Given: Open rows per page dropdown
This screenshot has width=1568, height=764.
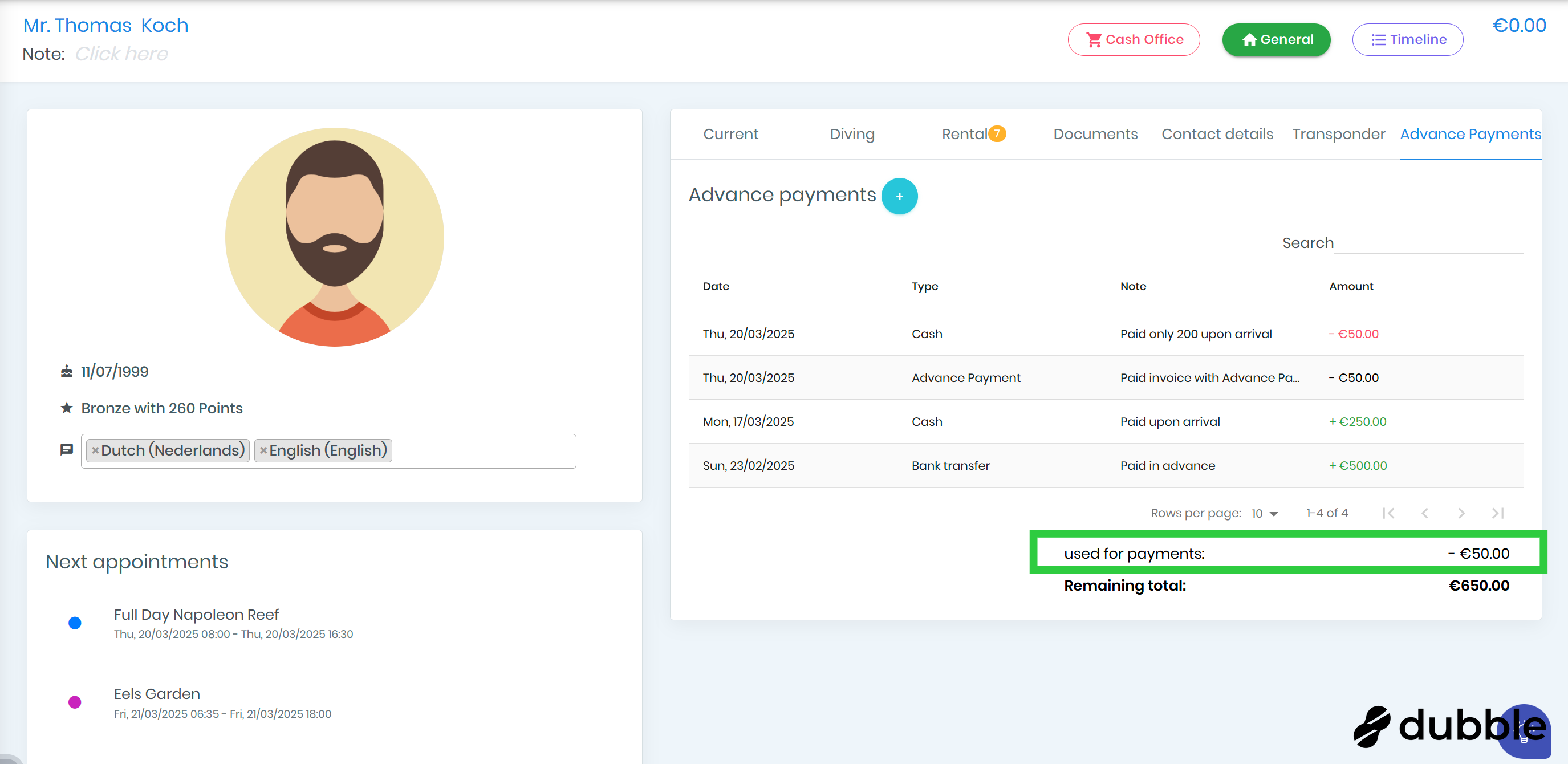Looking at the screenshot, I should 1265,514.
